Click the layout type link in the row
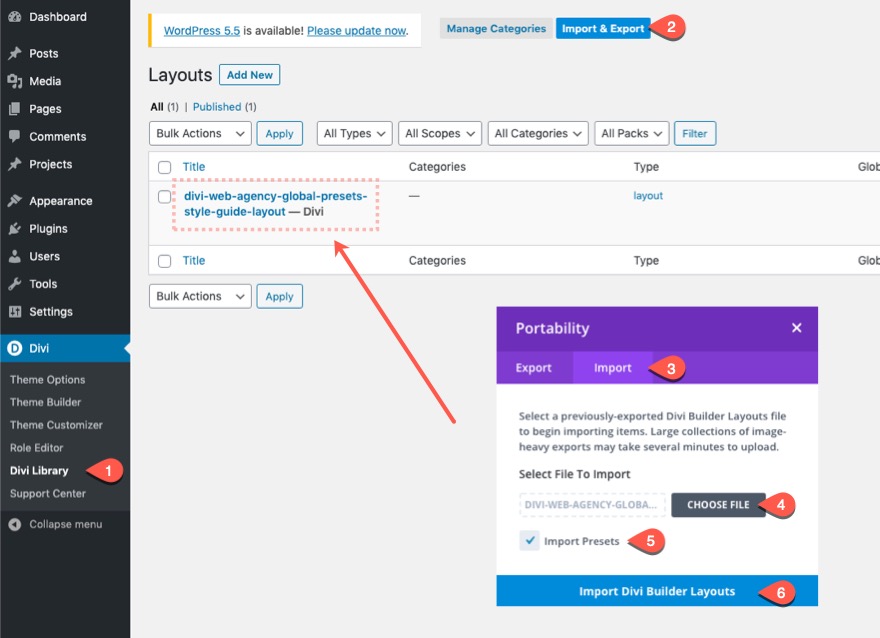The width and height of the screenshot is (880, 638). coord(648,196)
